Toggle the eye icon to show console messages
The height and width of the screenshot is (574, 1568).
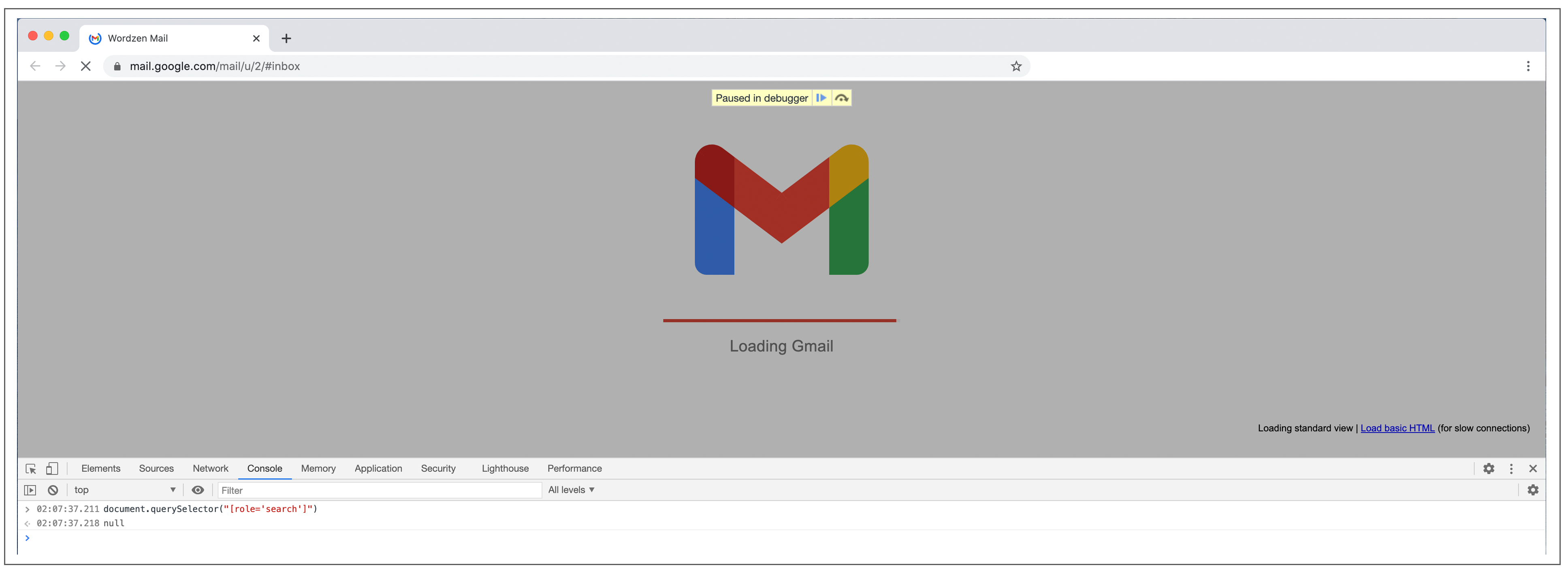[x=197, y=489]
